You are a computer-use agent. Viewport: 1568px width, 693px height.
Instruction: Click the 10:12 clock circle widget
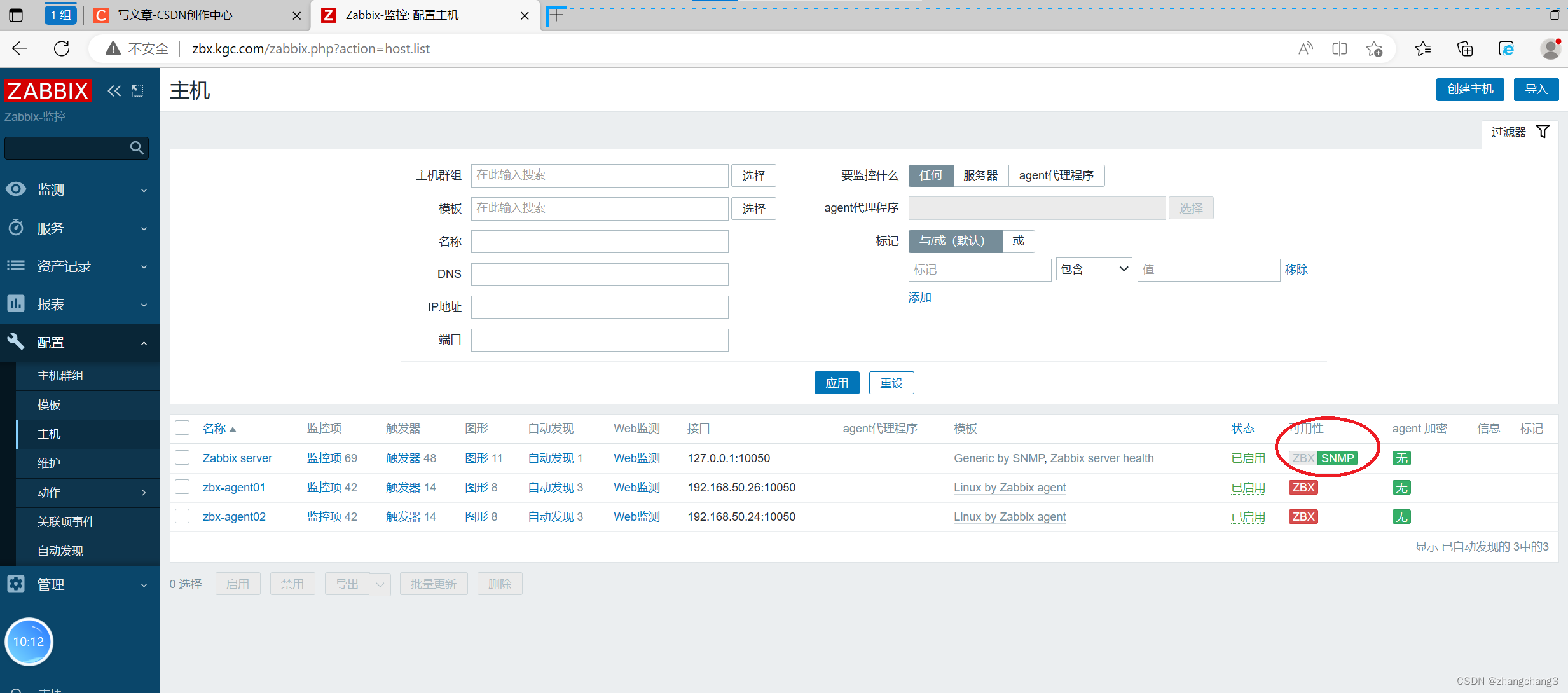29,642
